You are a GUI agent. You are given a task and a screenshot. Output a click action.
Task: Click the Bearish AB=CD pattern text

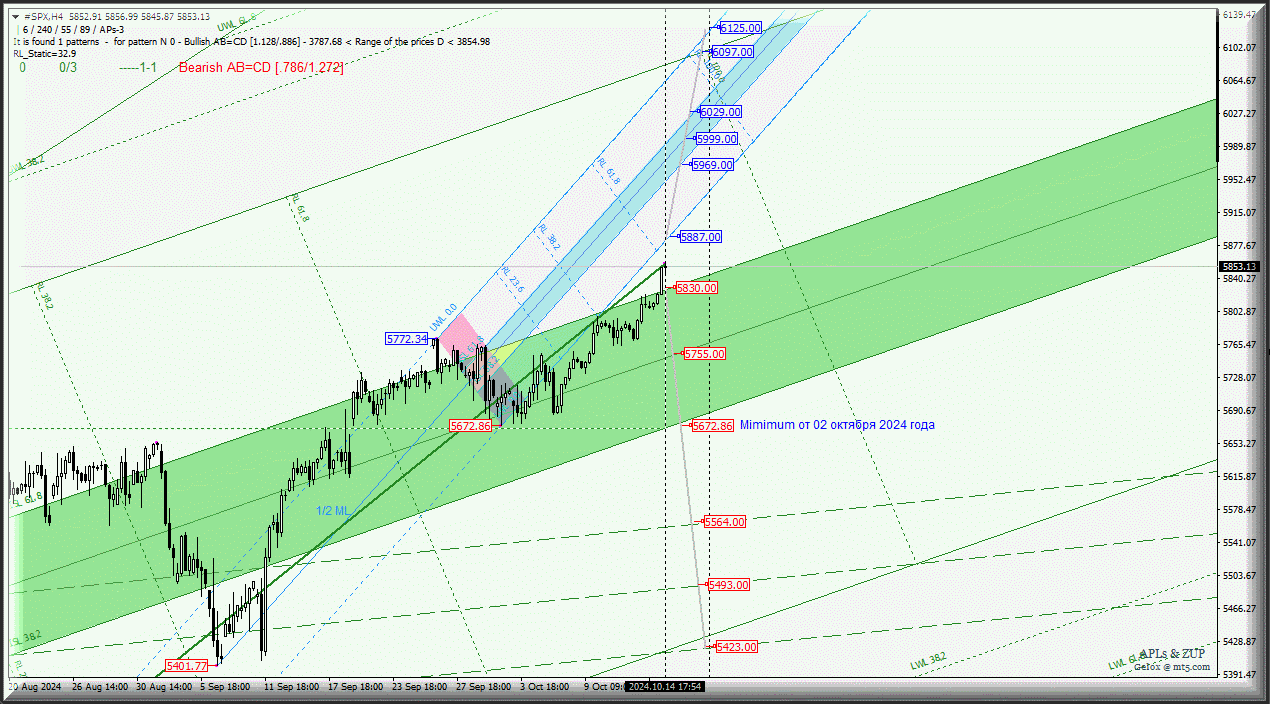coord(261,68)
